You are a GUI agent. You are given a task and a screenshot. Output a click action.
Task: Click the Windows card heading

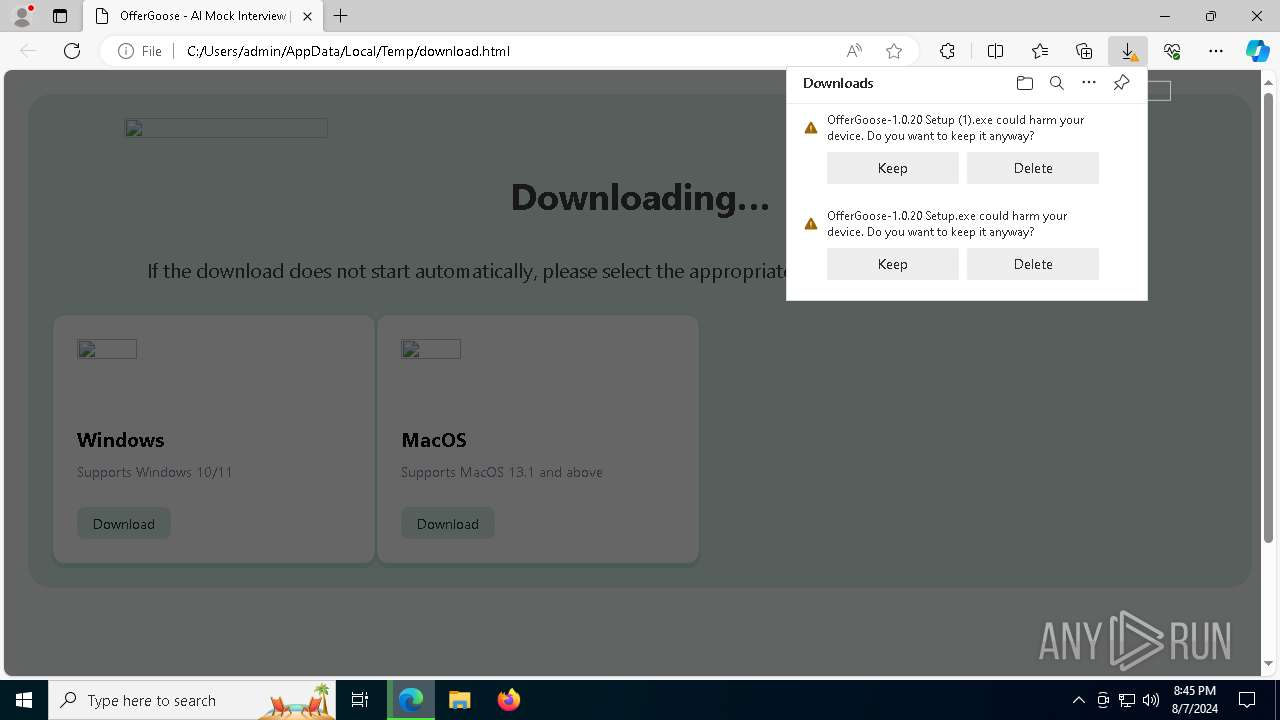[x=121, y=440]
